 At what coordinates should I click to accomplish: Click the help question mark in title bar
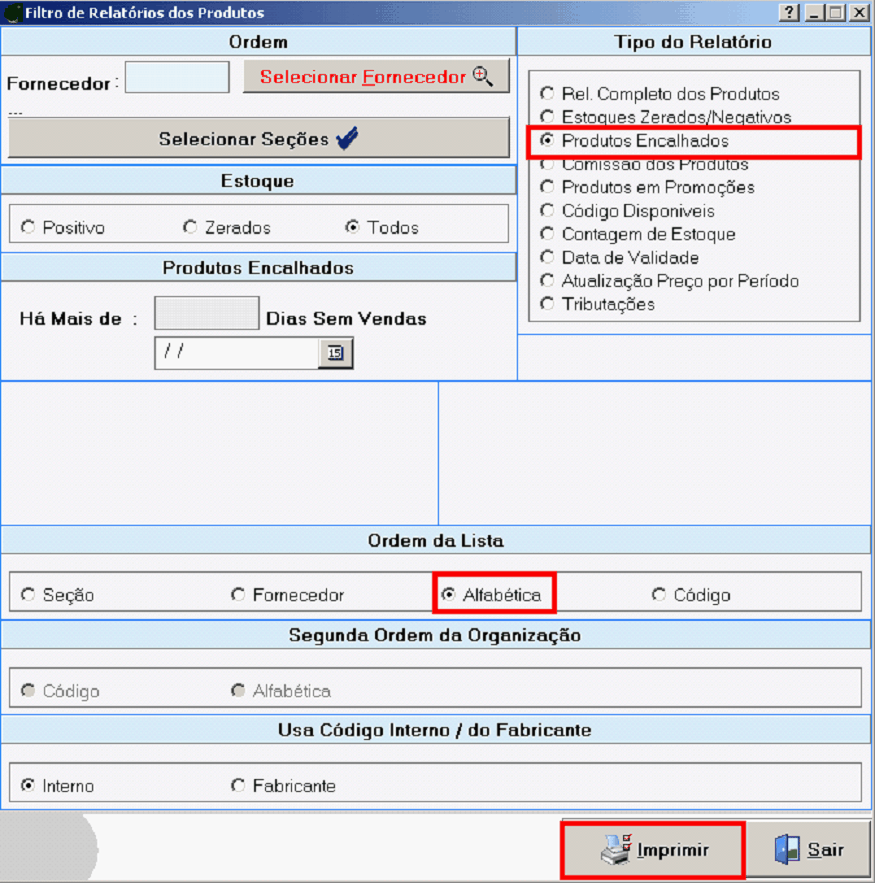790,13
